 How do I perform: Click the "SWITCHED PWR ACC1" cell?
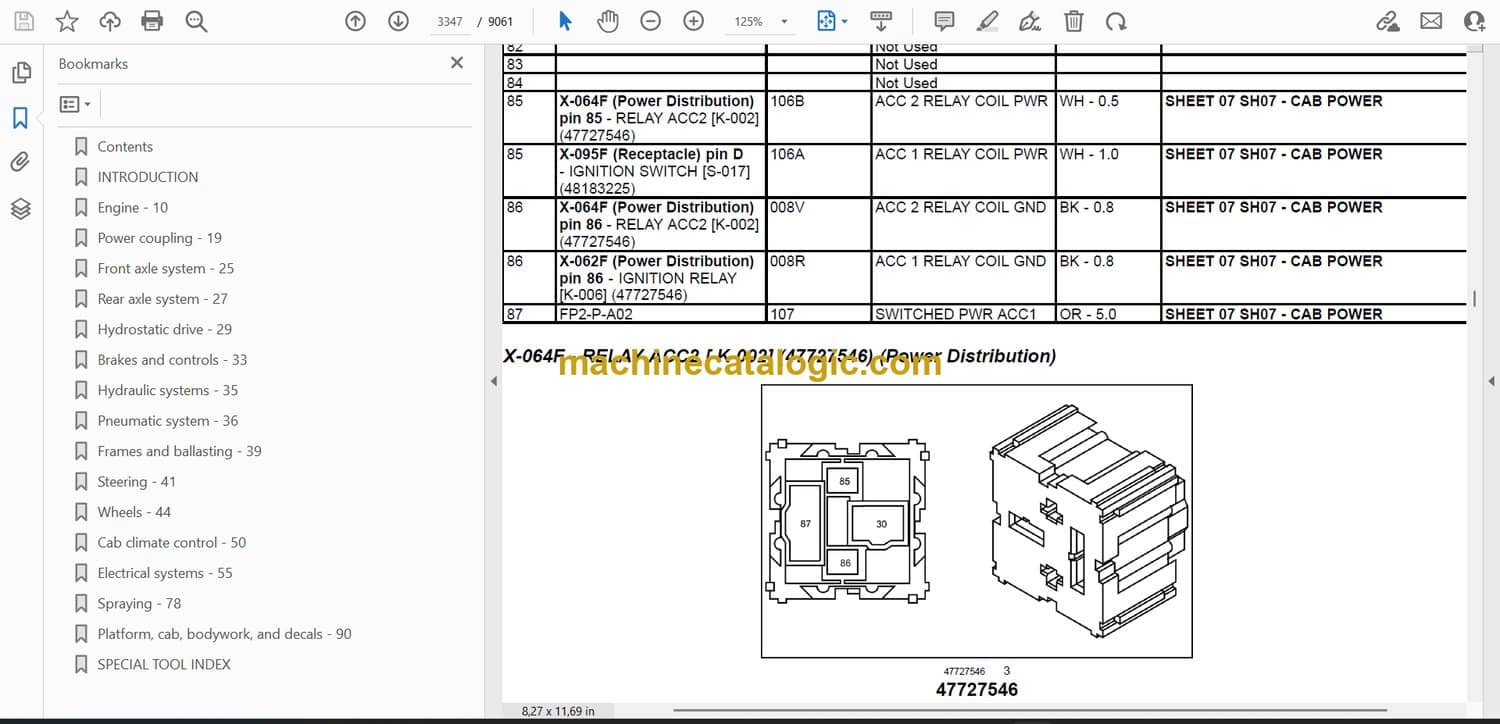964,314
